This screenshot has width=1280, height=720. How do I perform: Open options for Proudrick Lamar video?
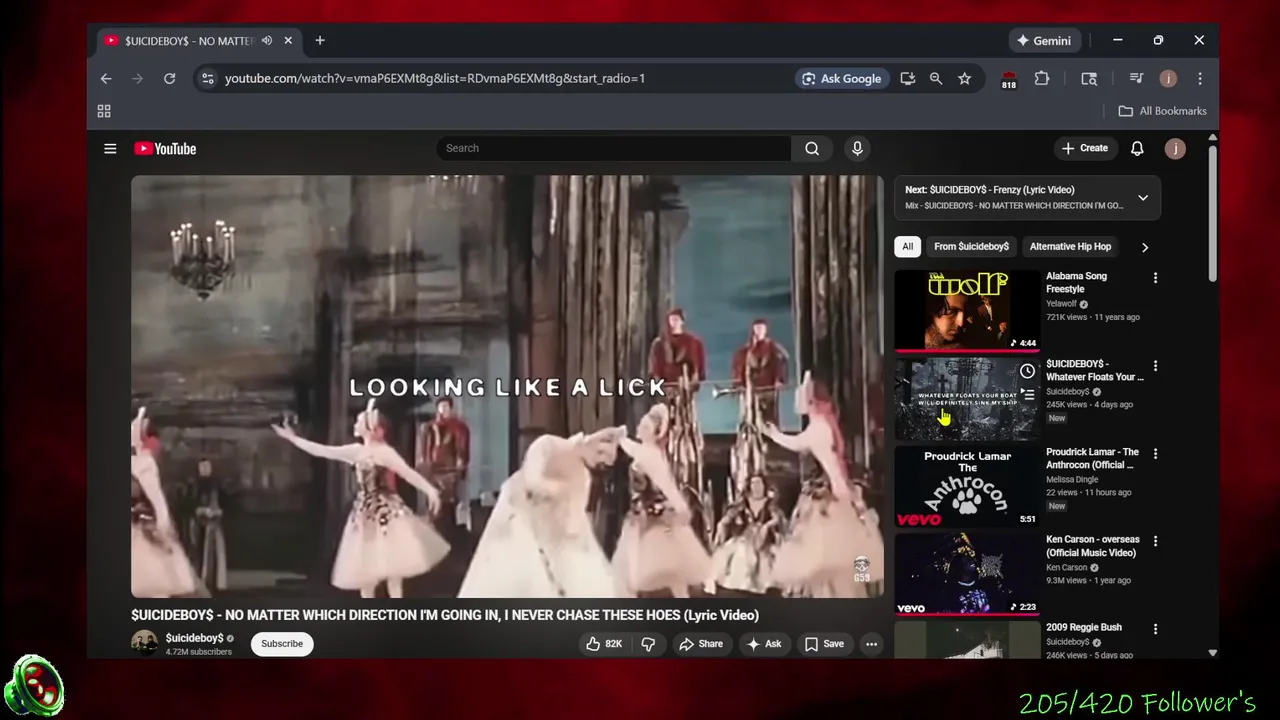pyautogui.click(x=1155, y=453)
